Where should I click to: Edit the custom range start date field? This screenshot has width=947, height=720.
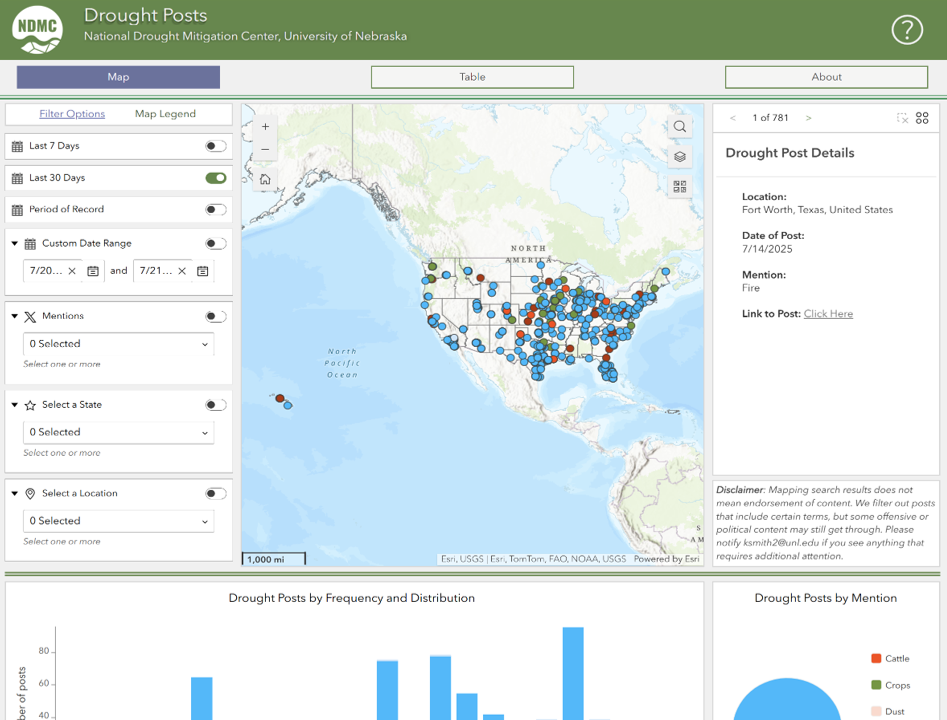click(x=46, y=271)
